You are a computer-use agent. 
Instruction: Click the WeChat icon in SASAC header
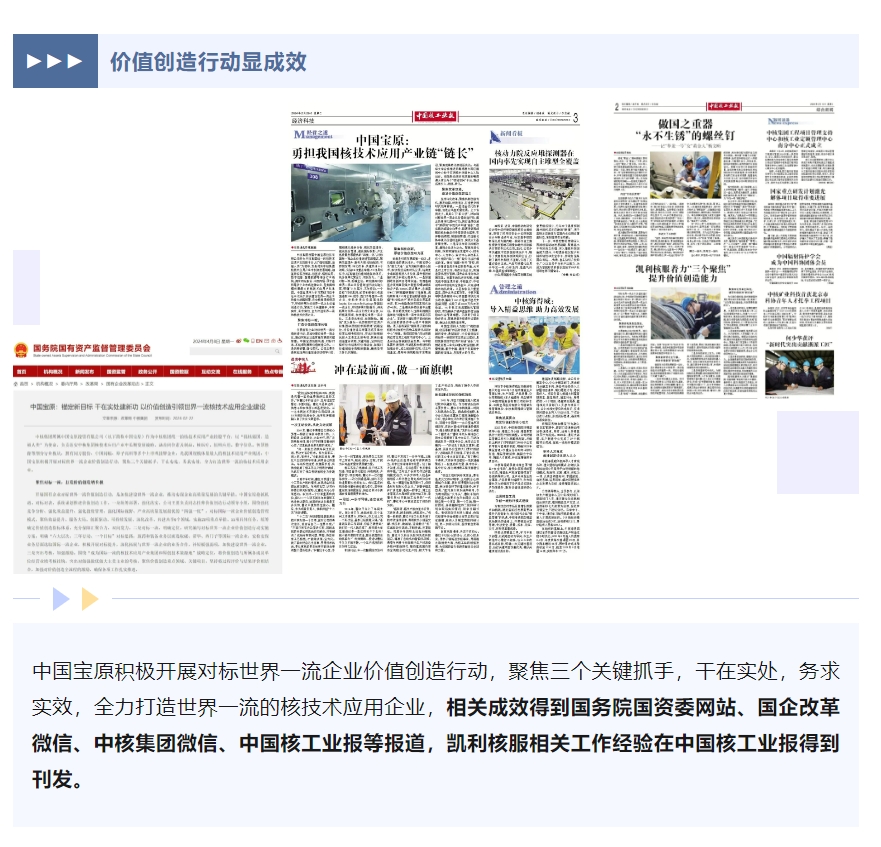pyautogui.click(x=246, y=341)
